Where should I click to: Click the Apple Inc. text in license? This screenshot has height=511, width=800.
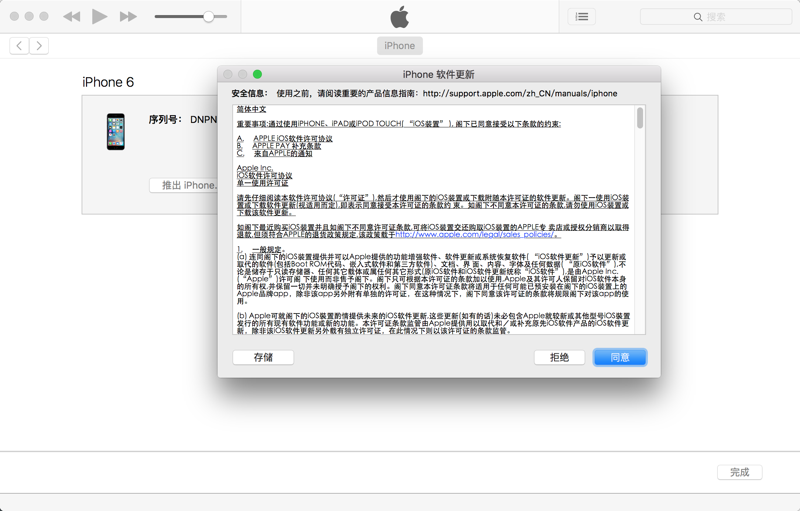click(x=255, y=168)
